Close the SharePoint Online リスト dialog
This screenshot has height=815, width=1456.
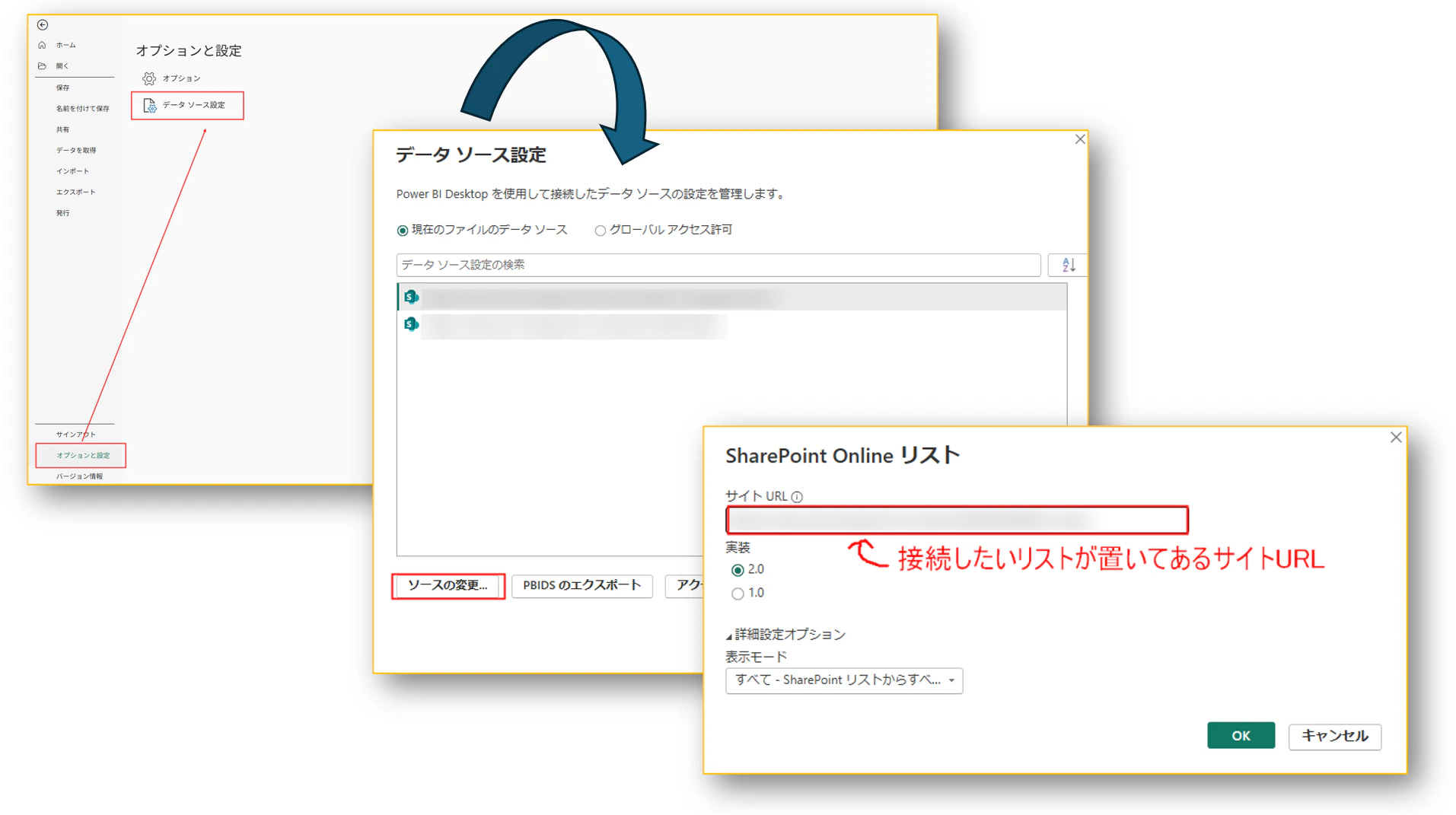tap(1396, 438)
